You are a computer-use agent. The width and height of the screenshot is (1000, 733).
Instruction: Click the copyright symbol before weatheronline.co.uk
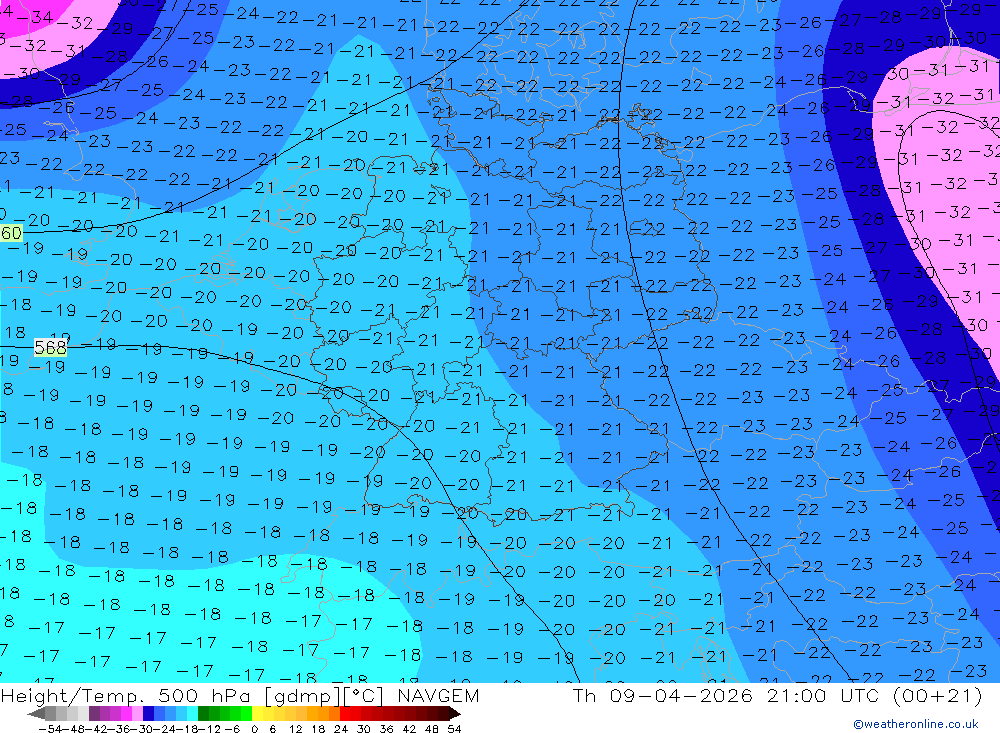pyautogui.click(x=858, y=724)
